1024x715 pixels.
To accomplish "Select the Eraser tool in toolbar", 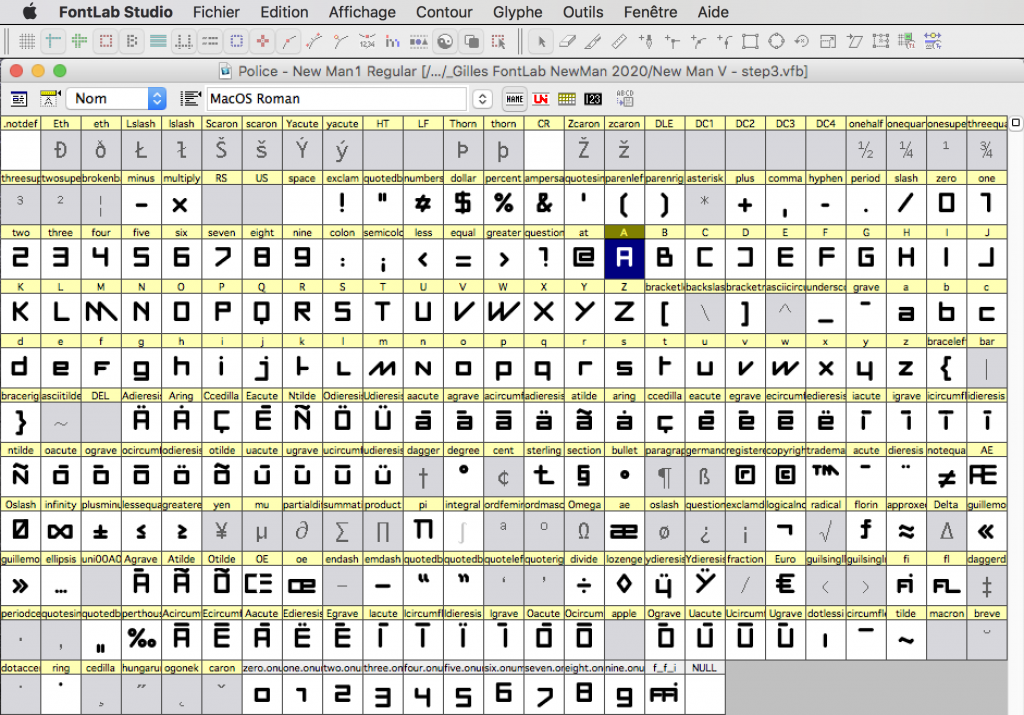I will pyautogui.click(x=567, y=41).
